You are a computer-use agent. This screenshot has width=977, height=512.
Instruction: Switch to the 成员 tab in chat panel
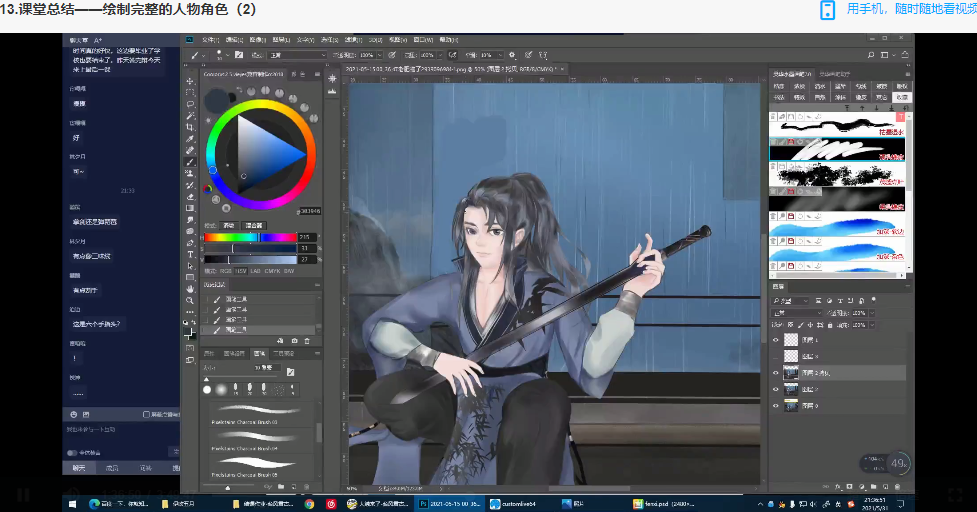pos(112,467)
